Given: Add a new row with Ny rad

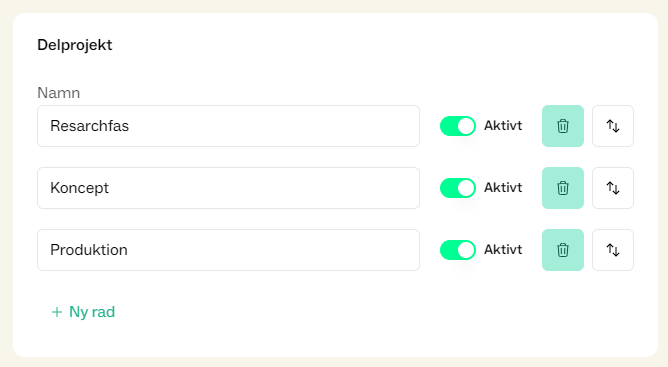Looking at the screenshot, I should tap(83, 312).
